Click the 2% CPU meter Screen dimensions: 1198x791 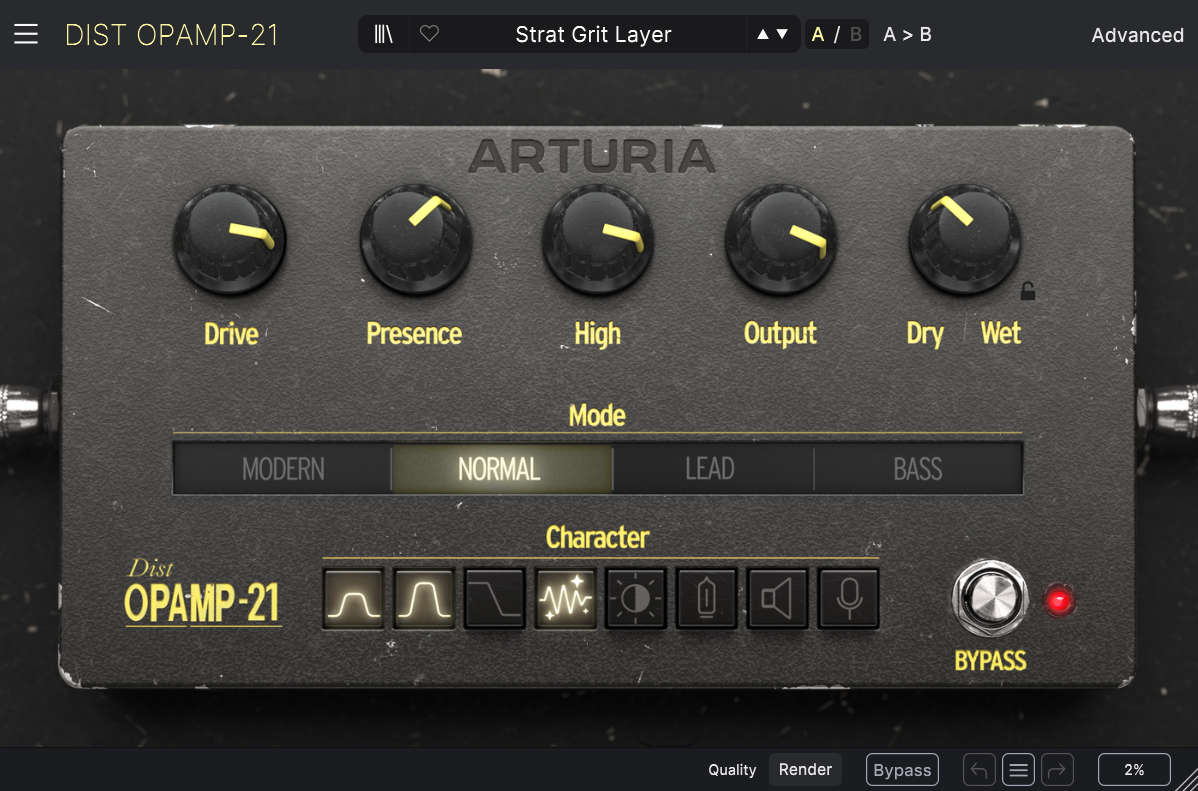click(x=1134, y=770)
